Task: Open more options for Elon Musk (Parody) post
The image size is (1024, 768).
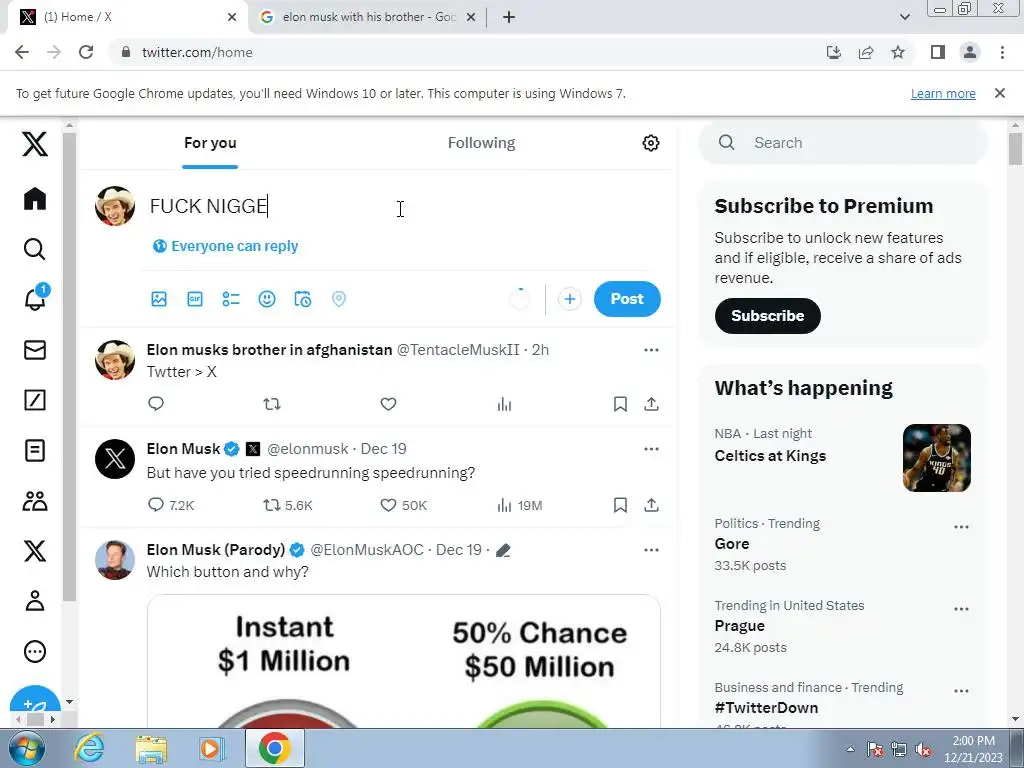Action: point(651,550)
